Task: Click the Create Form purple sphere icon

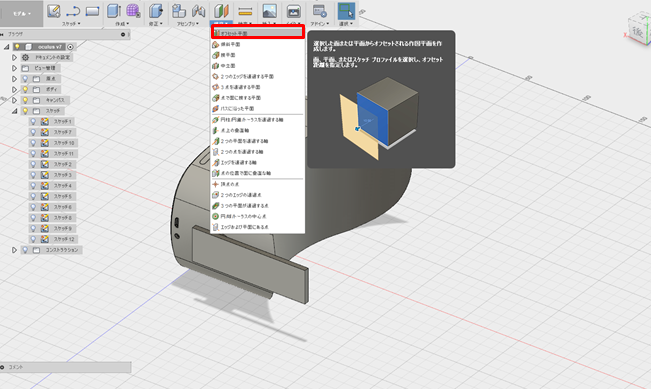Action: 133,11
